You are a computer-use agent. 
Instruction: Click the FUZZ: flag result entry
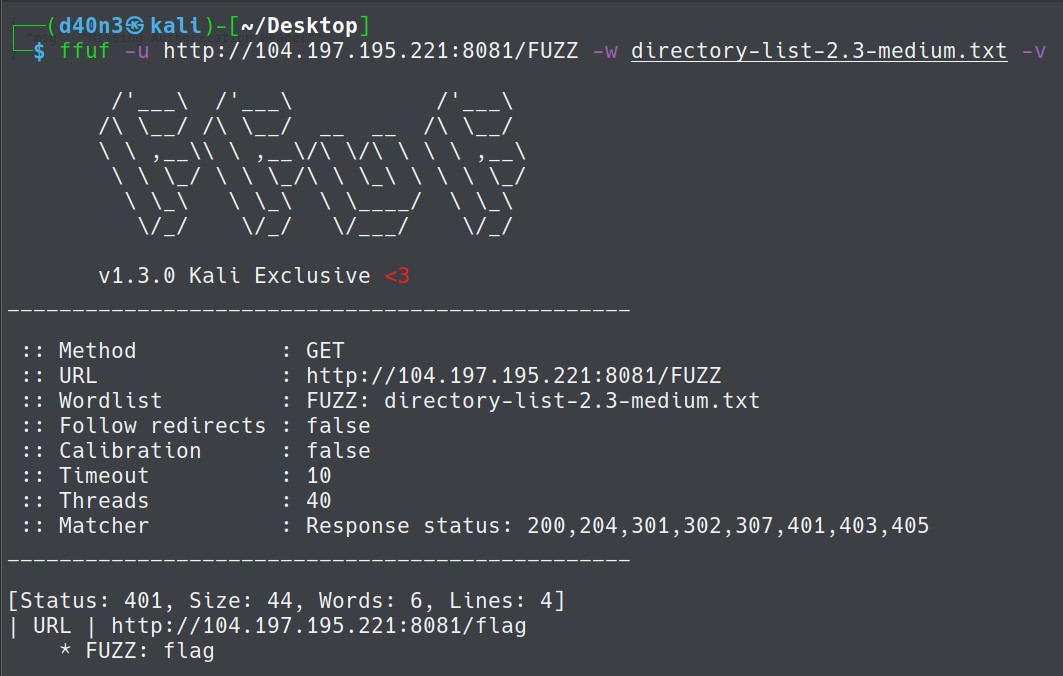click(x=149, y=651)
